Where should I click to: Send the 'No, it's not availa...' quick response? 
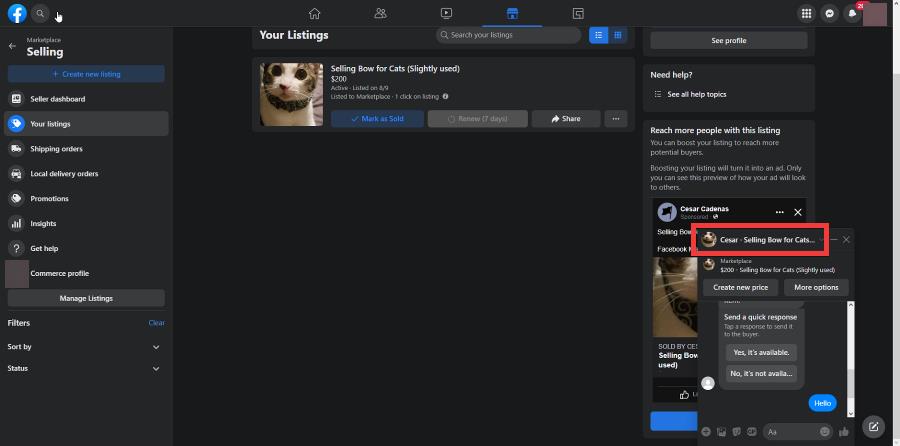click(x=761, y=373)
